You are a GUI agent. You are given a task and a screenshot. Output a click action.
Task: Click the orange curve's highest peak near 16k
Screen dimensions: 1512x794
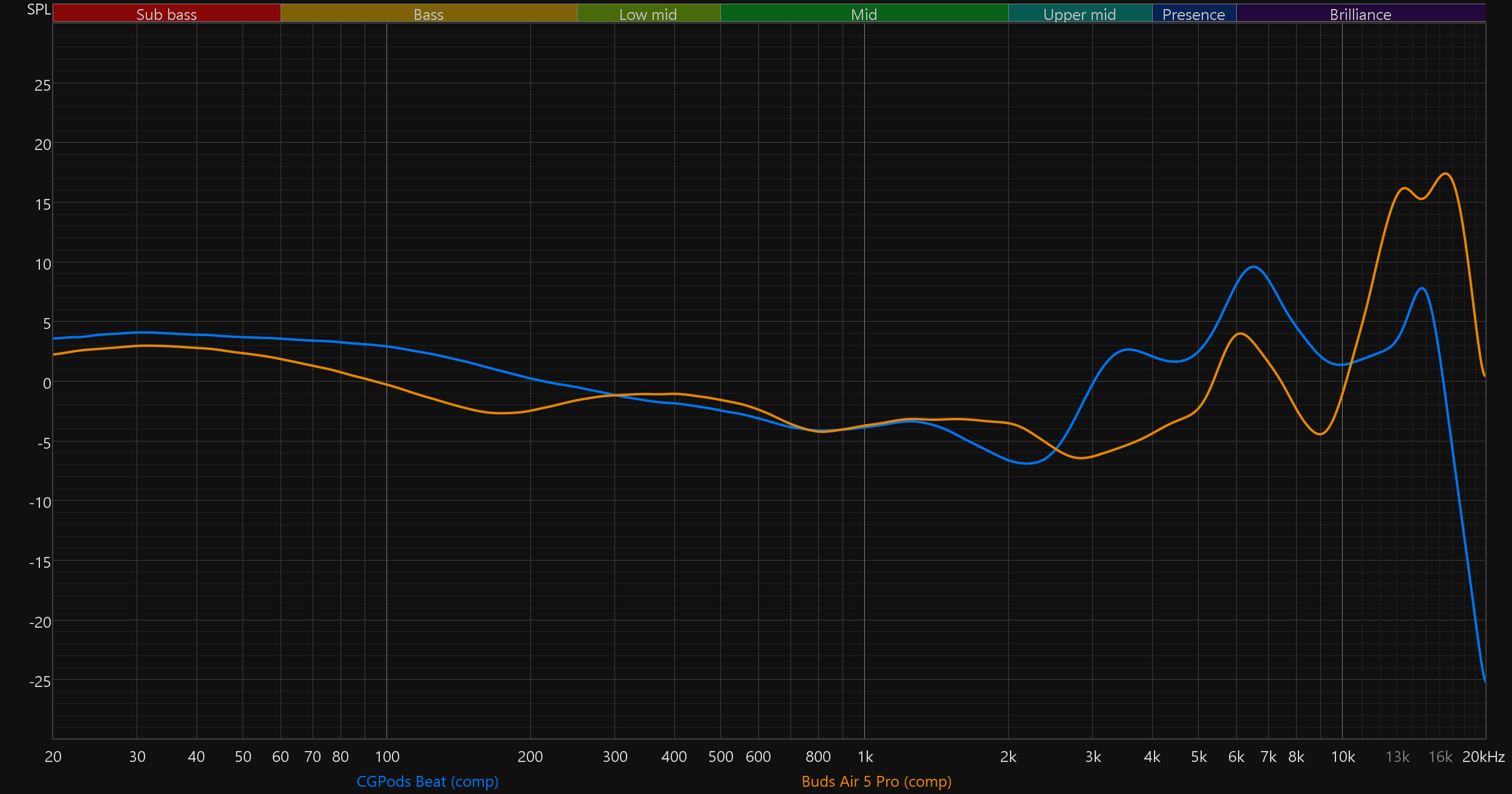point(1445,174)
